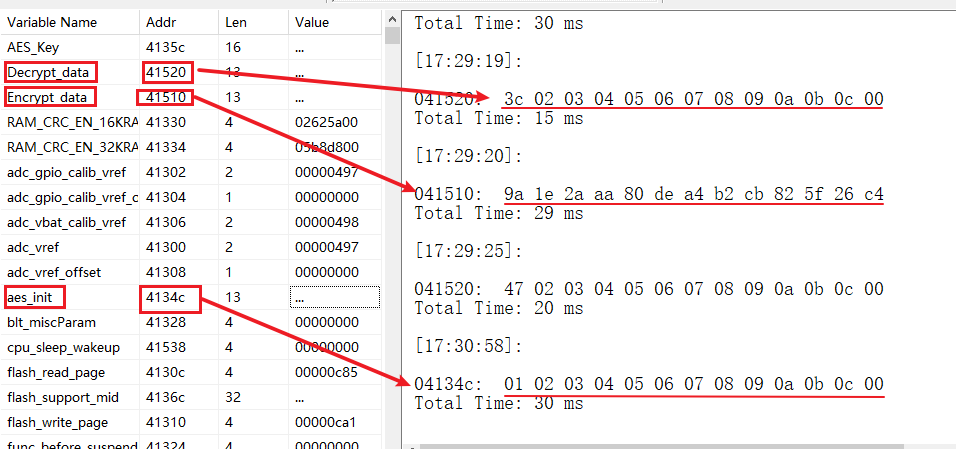Click the 04134c log output line
The image size is (956, 449).
point(648,385)
